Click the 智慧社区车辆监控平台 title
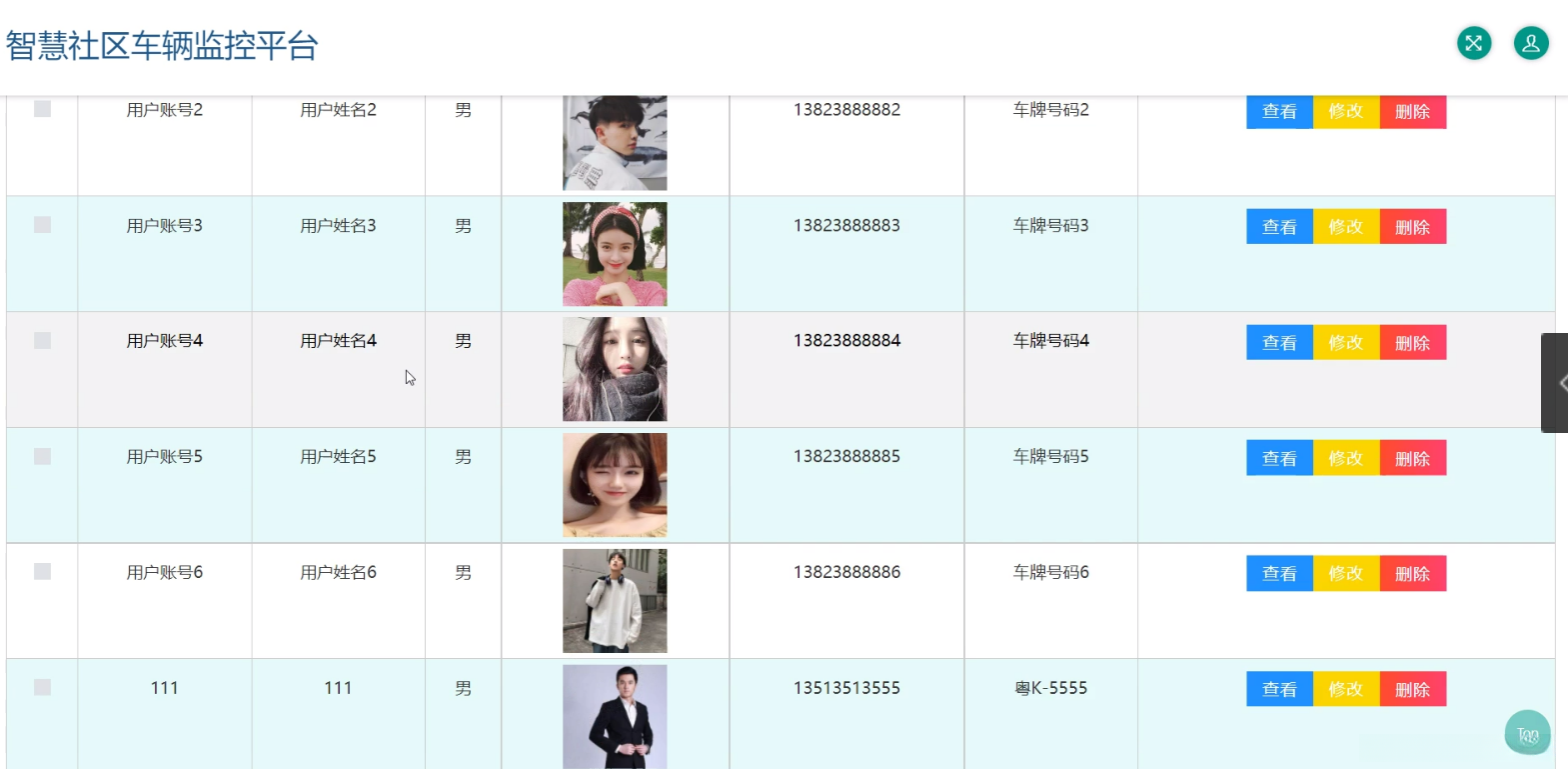 pos(162,46)
